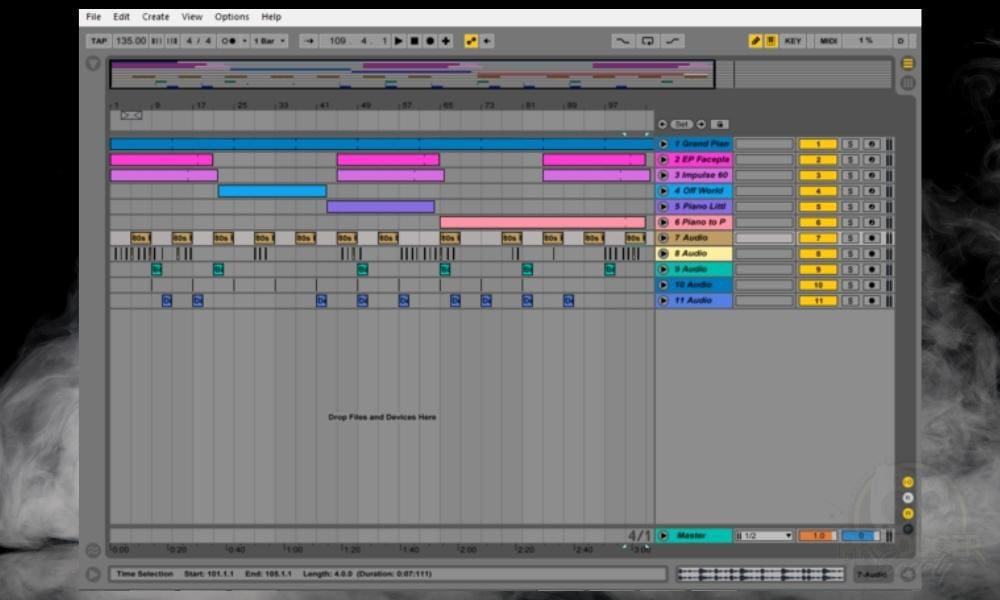Unfold the Master track
Viewport: 1000px width, 600px height.
click(x=663, y=536)
